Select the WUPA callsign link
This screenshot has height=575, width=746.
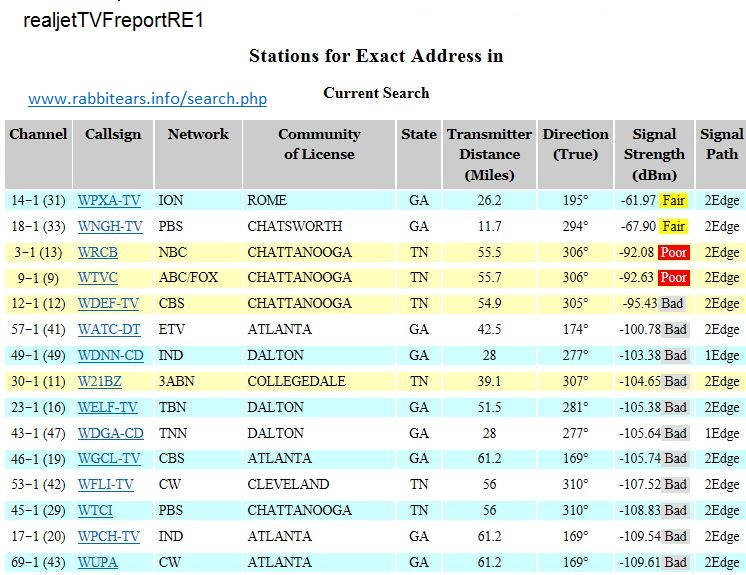pos(98,563)
